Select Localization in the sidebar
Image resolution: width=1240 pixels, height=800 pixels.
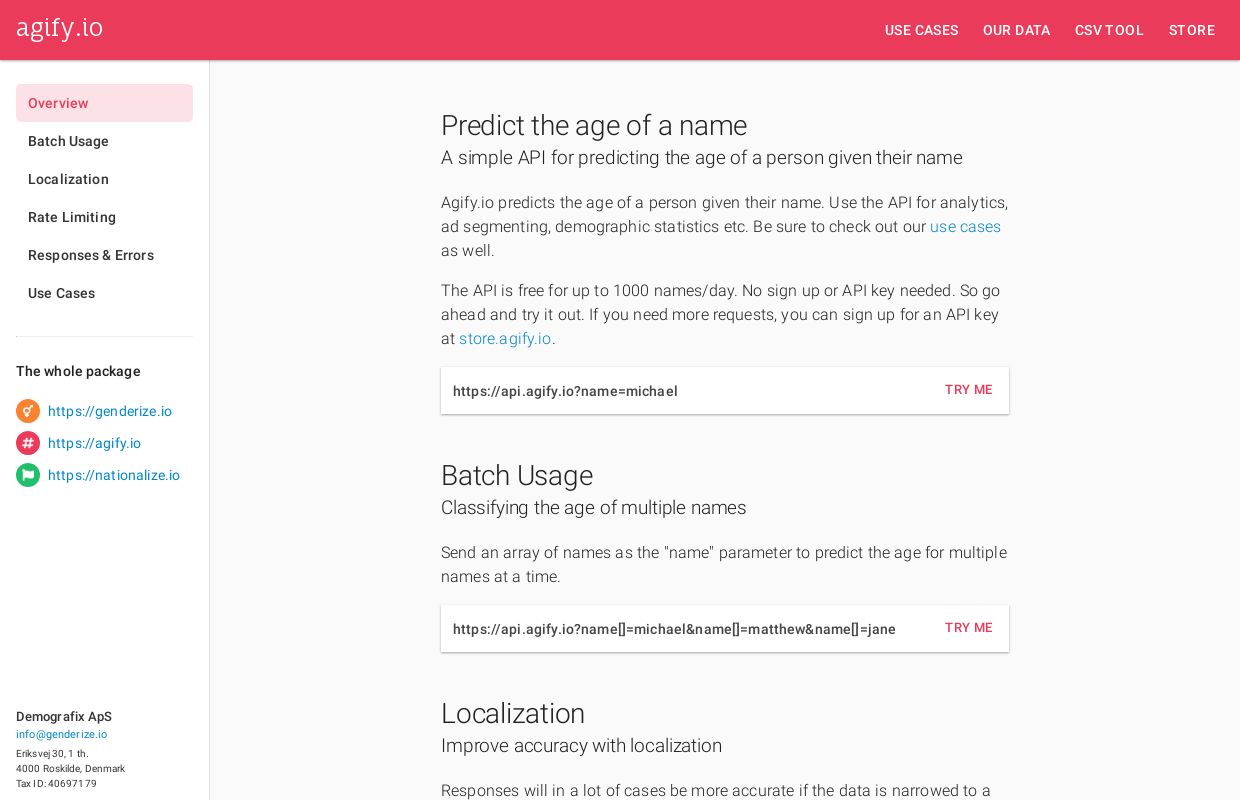pos(104,179)
